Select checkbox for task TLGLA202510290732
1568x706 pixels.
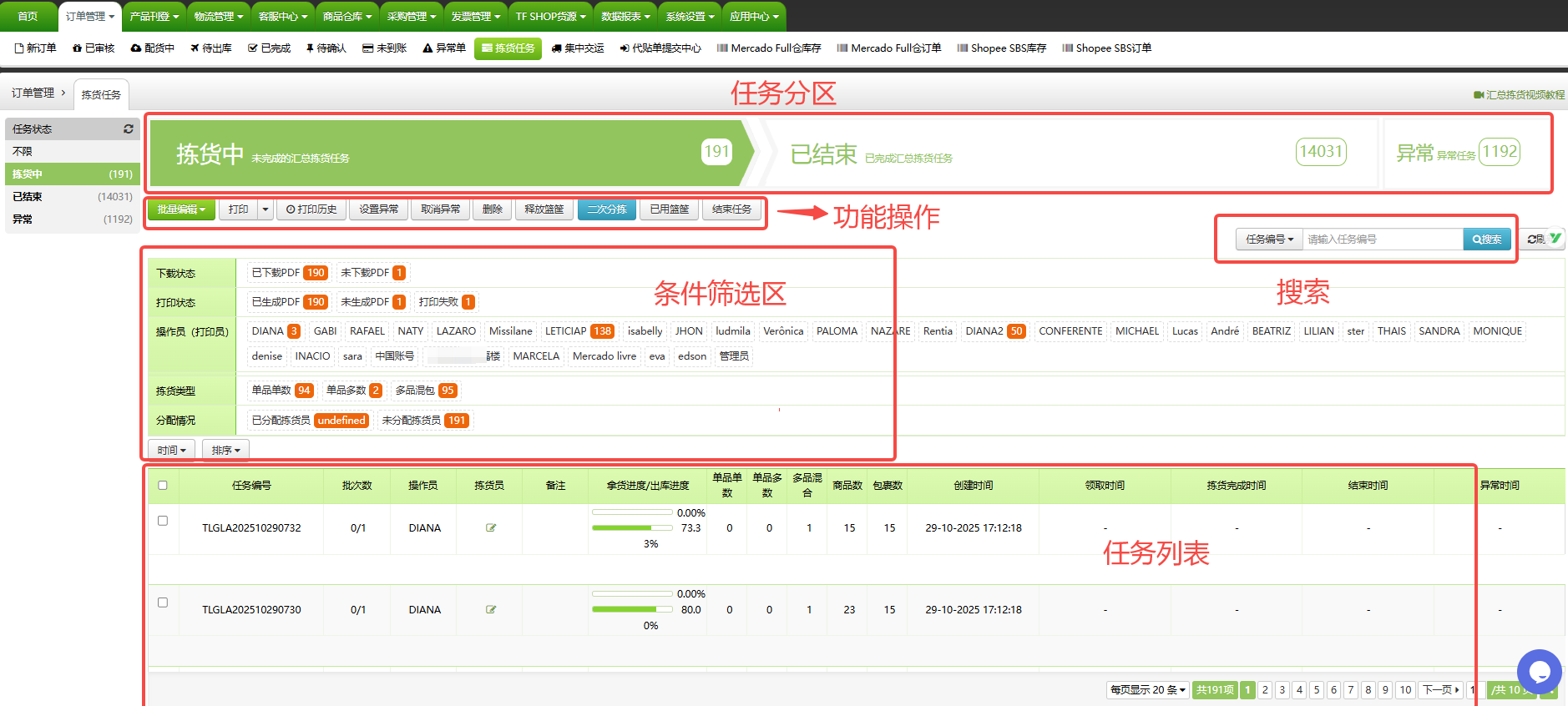tap(163, 520)
